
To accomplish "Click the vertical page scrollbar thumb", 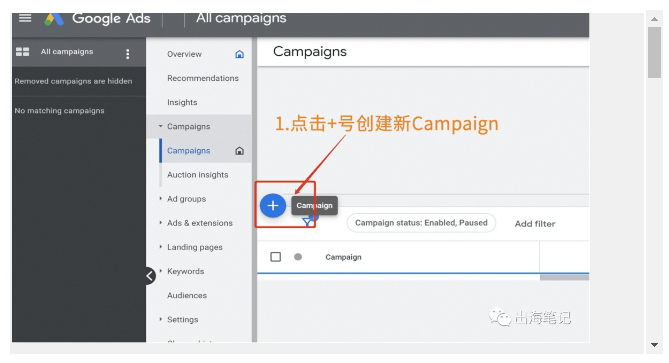I will pyautogui.click(x=654, y=52).
